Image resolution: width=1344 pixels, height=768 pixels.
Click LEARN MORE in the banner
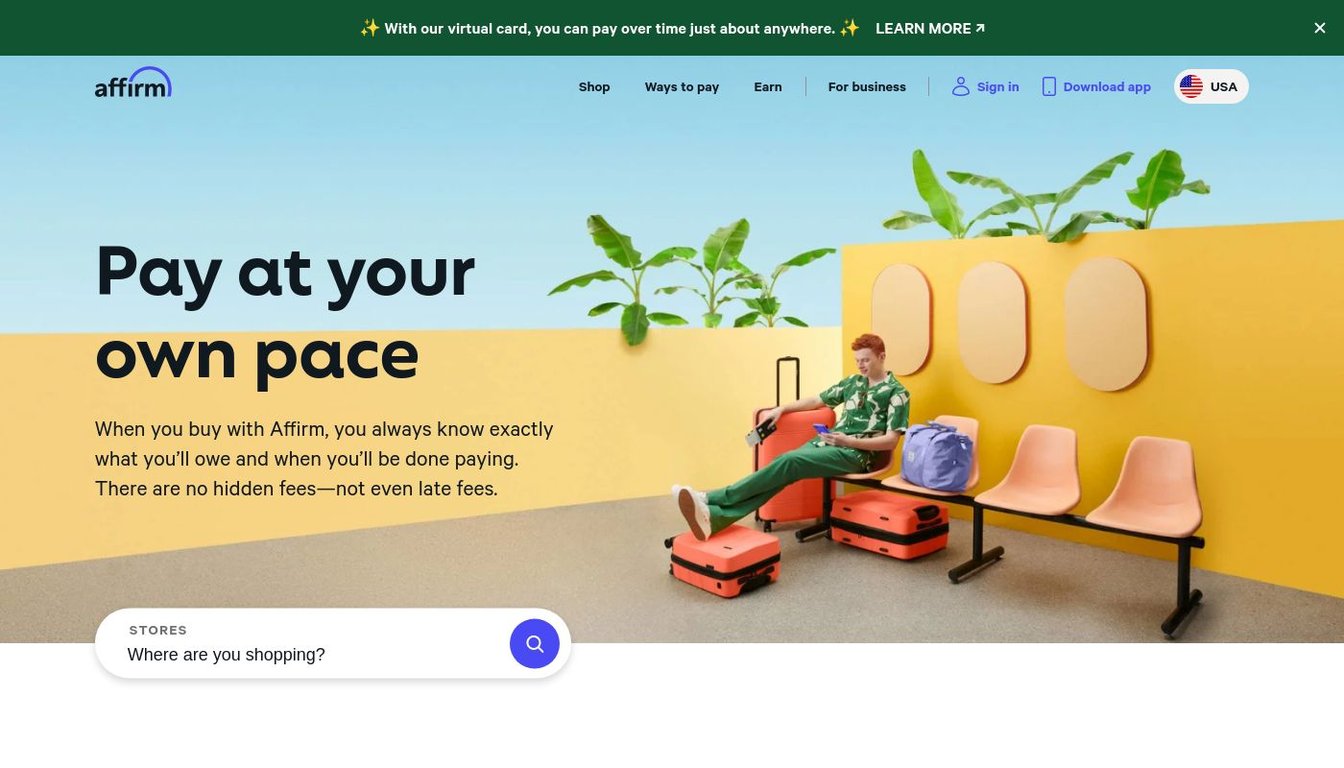(923, 28)
